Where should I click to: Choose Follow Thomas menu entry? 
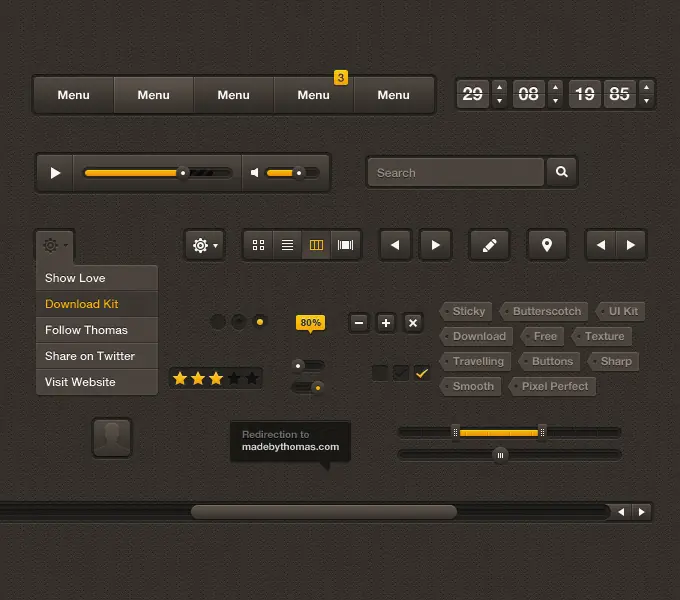pos(97,330)
